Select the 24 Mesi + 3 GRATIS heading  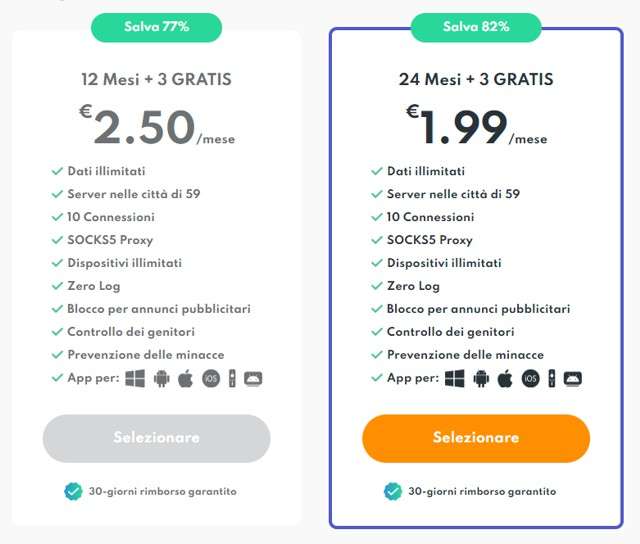pyautogui.click(x=476, y=80)
